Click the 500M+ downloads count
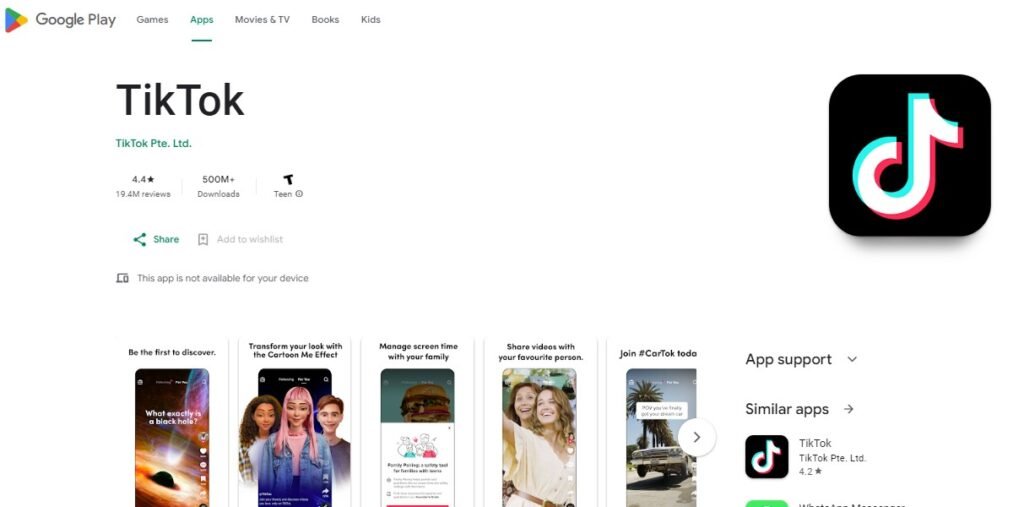1024x507 pixels. [218, 179]
